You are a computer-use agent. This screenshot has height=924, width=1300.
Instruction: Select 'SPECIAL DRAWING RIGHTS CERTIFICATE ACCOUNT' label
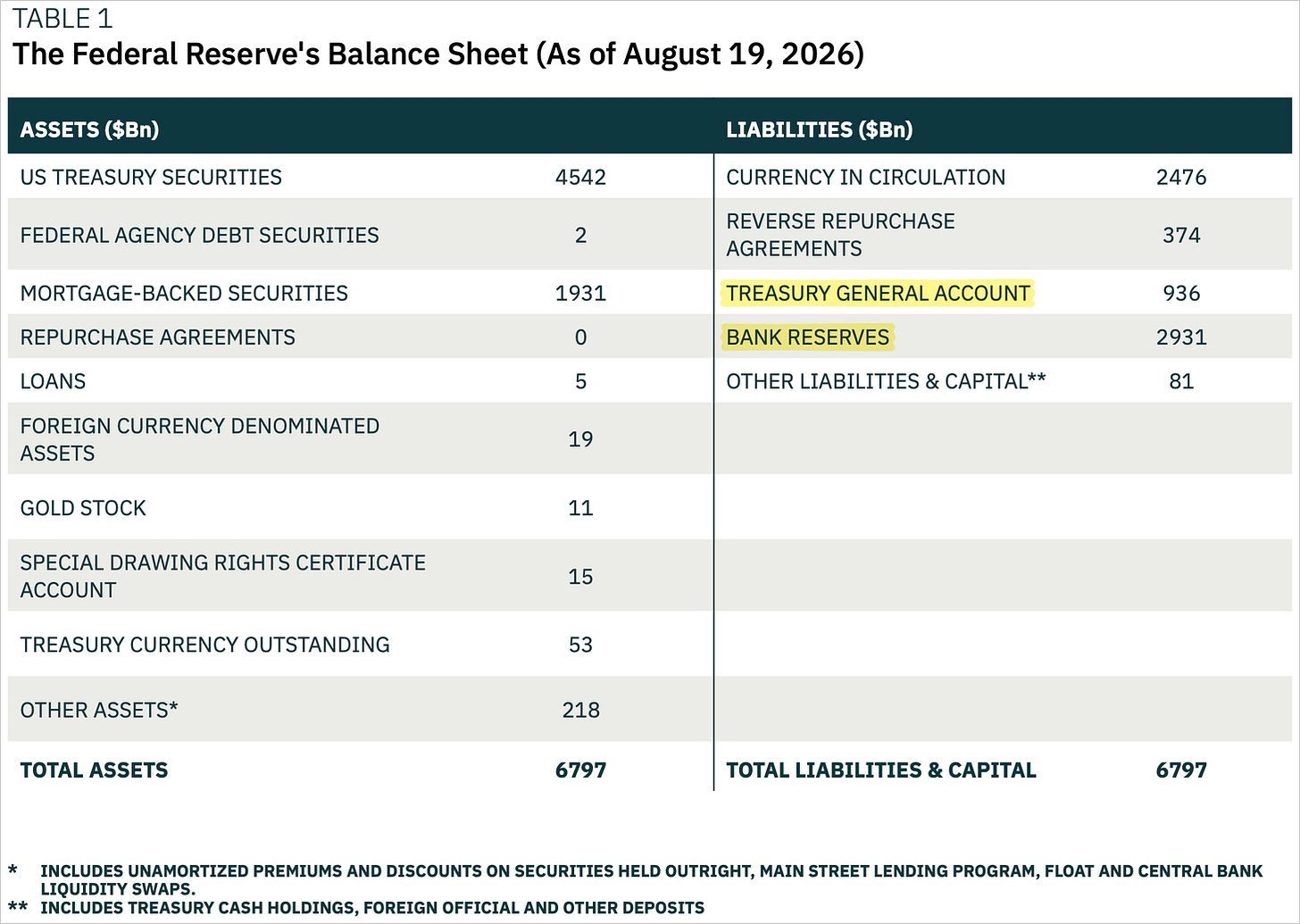pos(223,576)
